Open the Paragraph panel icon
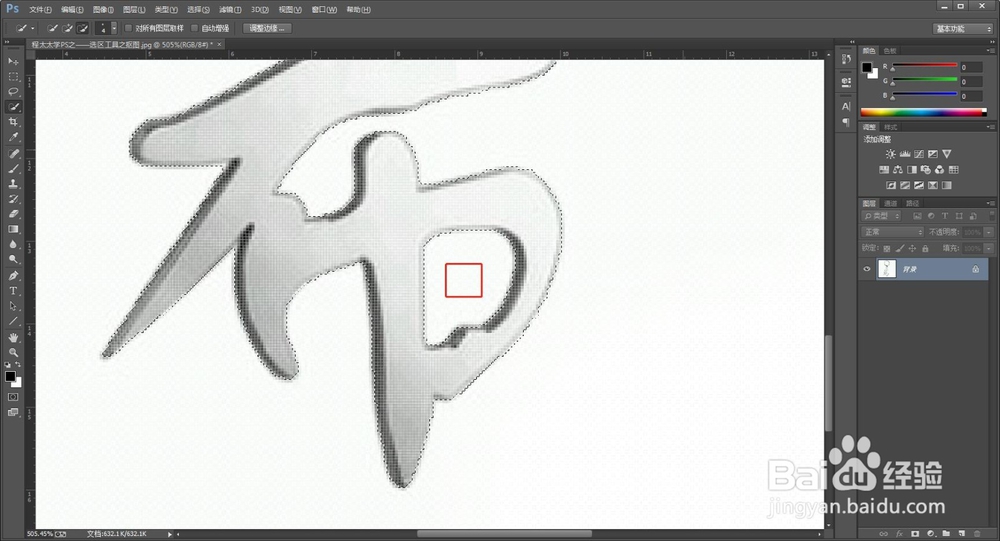The image size is (1000, 541). pos(846,121)
